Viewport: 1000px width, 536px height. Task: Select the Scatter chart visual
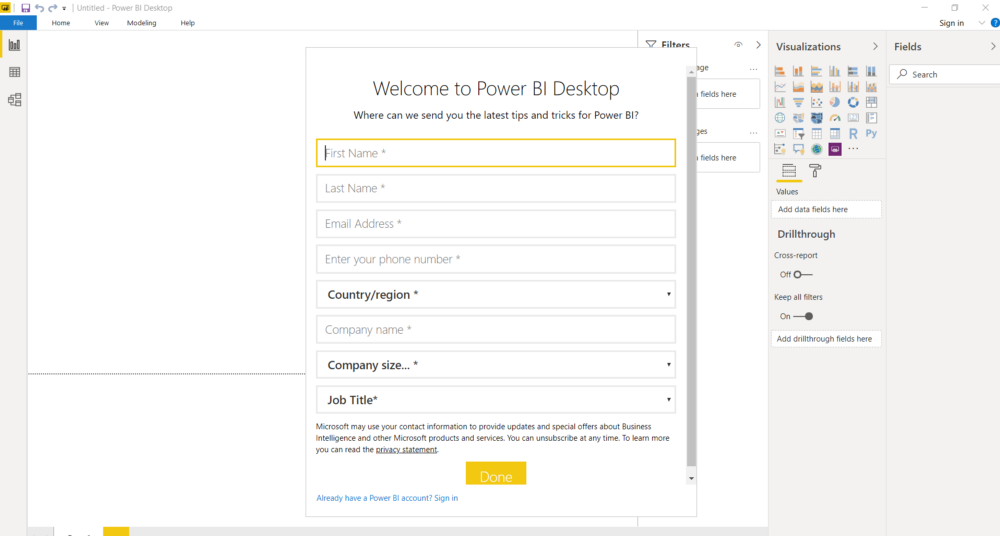click(x=816, y=102)
